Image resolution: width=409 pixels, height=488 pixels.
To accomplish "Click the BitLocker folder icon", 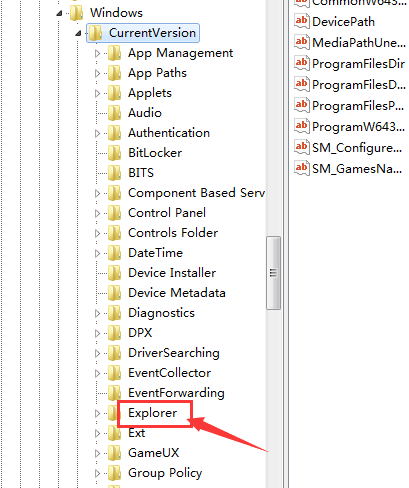I will point(115,153).
